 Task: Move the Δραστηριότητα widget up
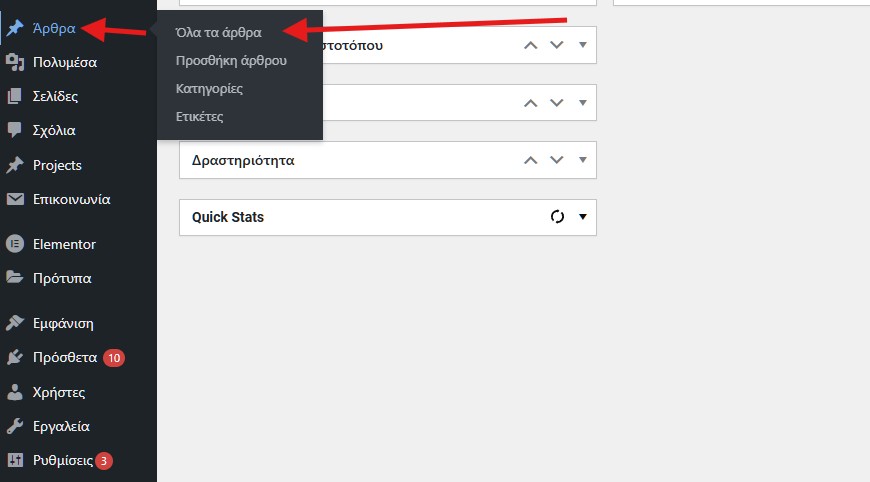point(530,160)
